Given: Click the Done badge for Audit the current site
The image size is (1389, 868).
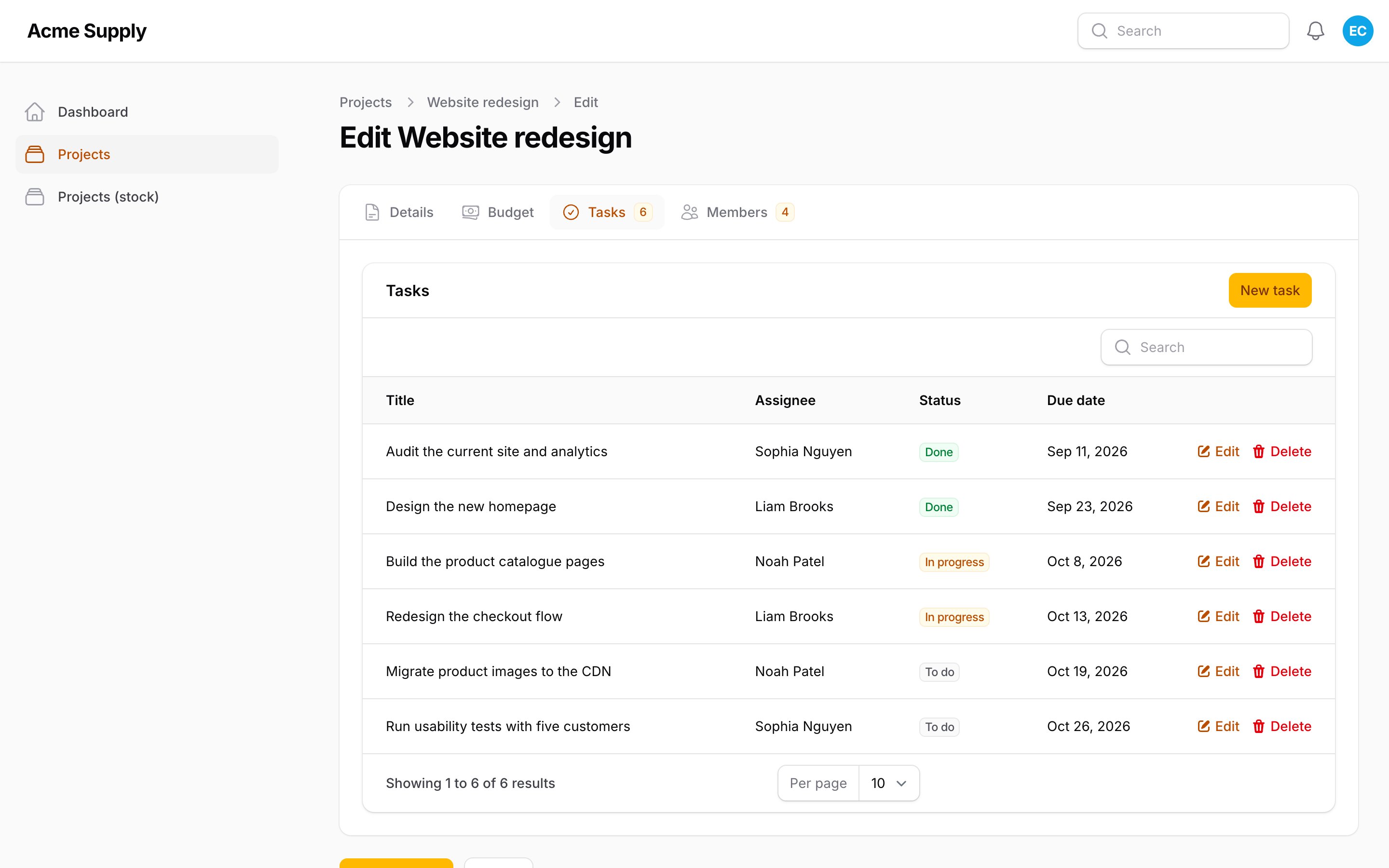Looking at the screenshot, I should [939, 452].
